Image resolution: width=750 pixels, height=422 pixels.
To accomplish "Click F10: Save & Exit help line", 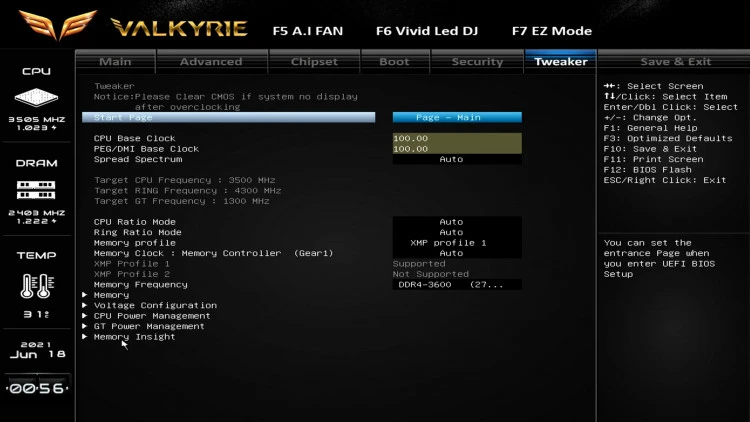I will tap(650, 149).
